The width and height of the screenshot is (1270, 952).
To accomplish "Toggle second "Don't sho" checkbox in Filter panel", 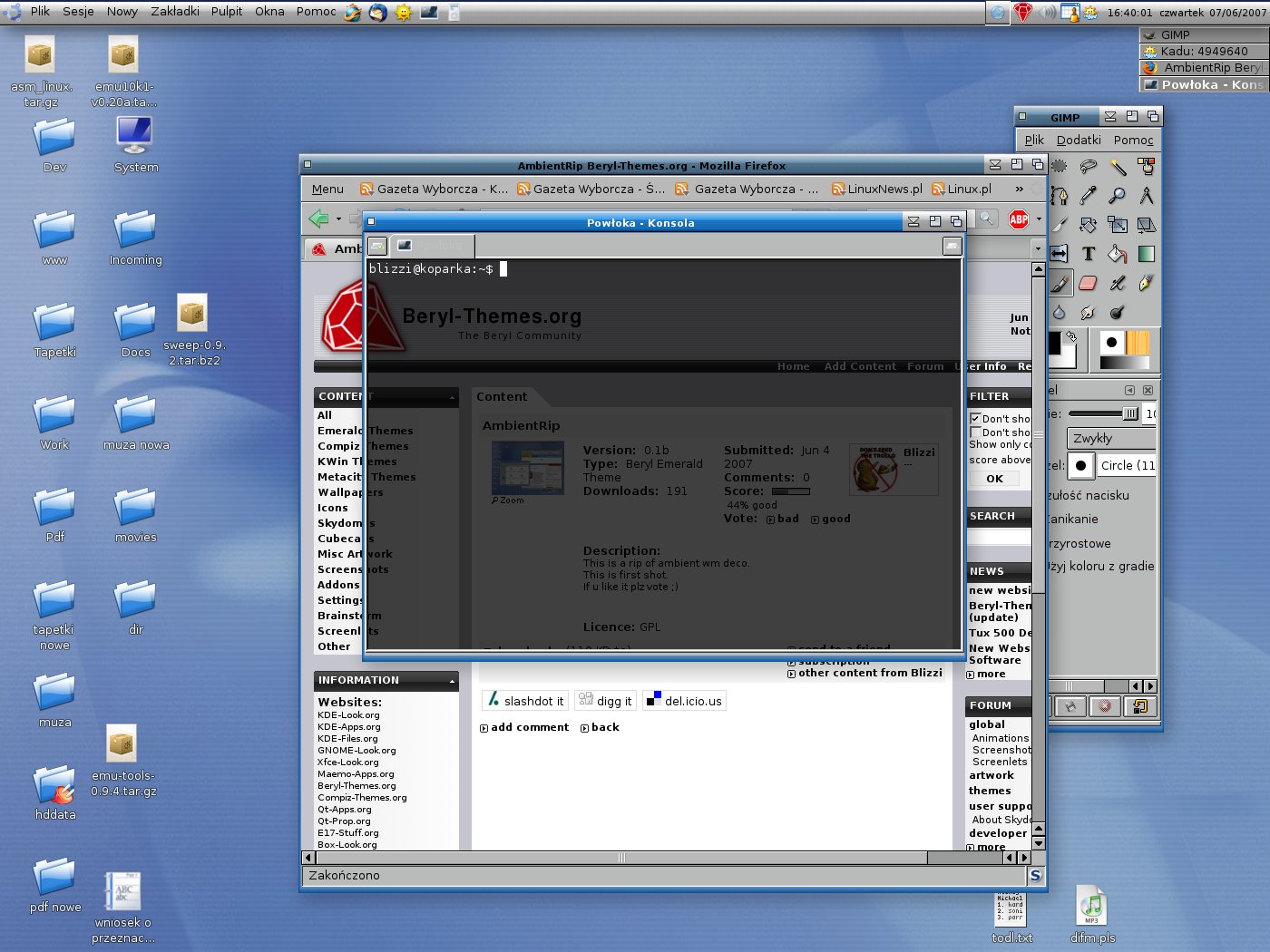I will 975,432.
